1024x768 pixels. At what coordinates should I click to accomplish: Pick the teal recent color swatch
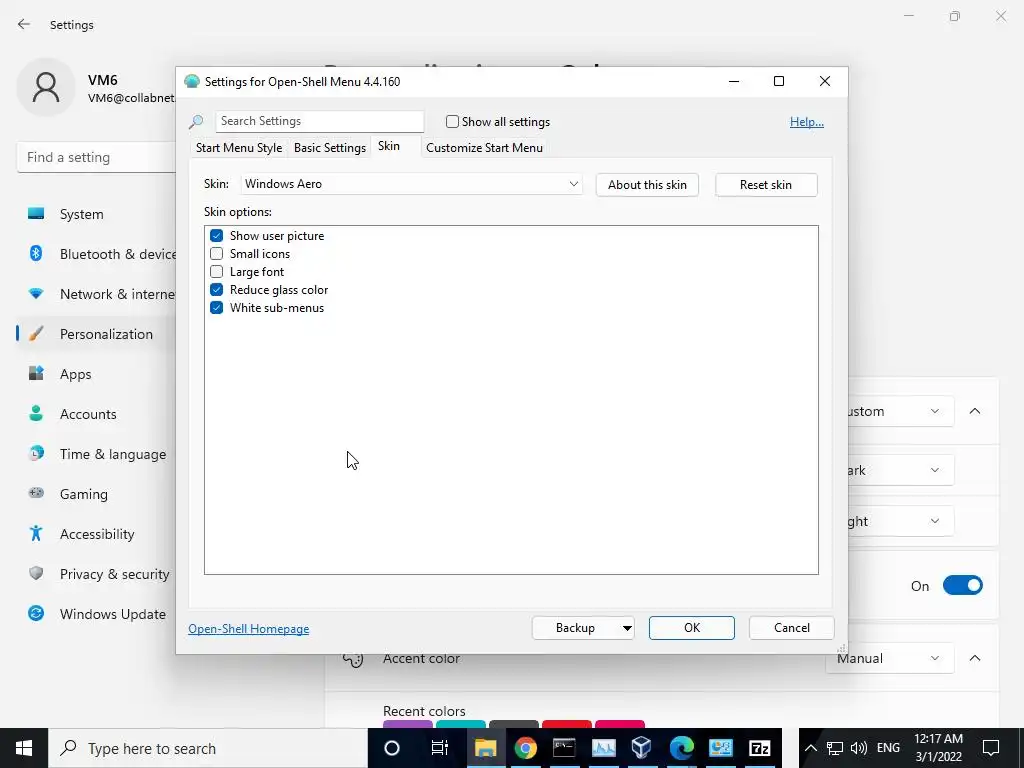(460, 724)
